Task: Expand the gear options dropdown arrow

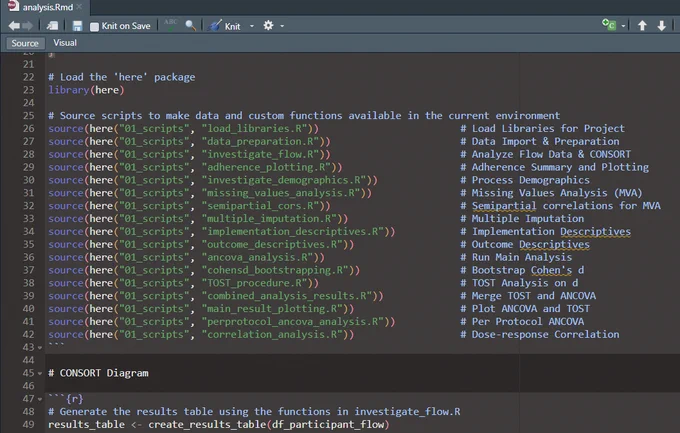Action: point(282,26)
